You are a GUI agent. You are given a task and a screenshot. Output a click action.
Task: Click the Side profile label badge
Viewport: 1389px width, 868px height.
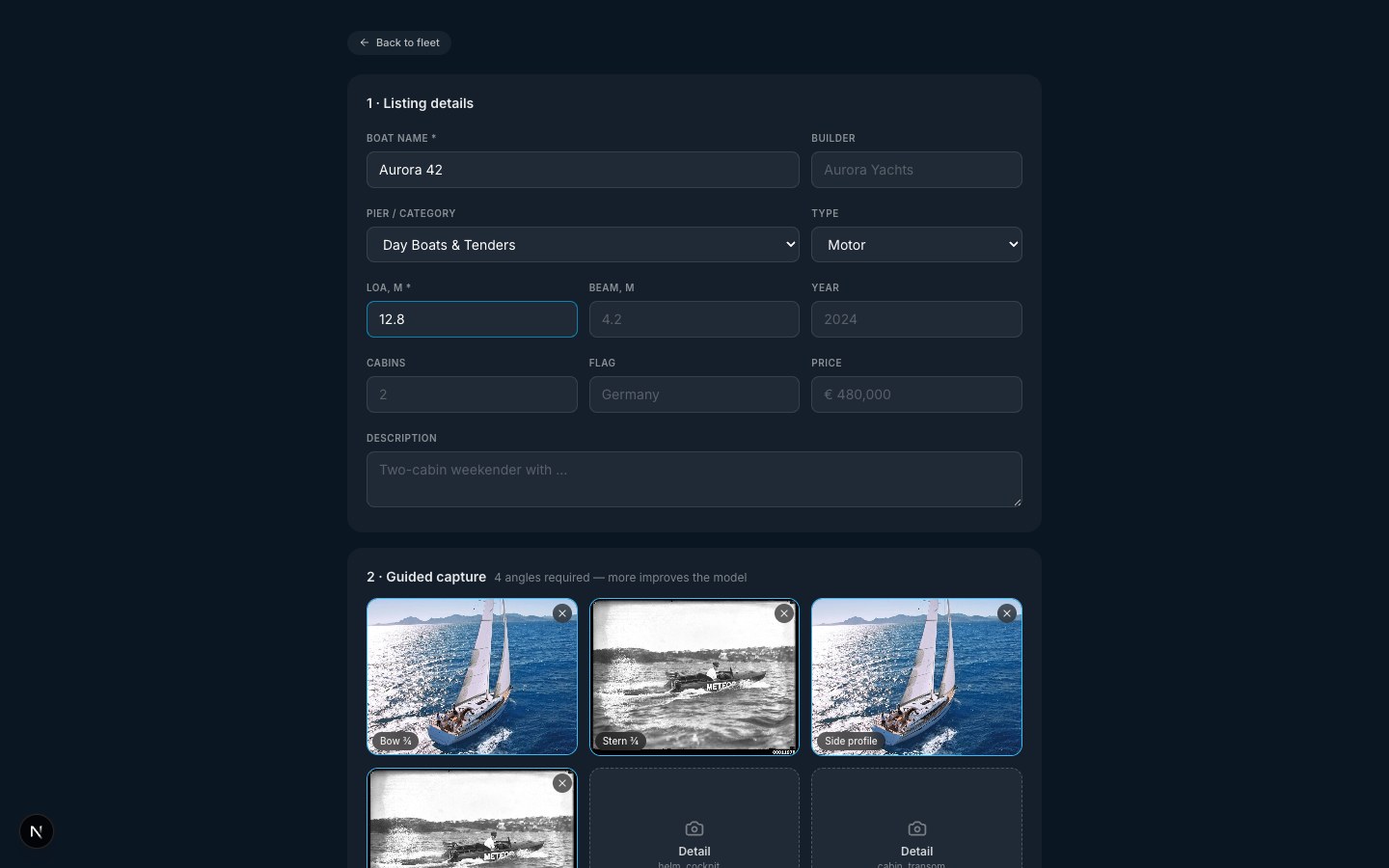coord(851,741)
